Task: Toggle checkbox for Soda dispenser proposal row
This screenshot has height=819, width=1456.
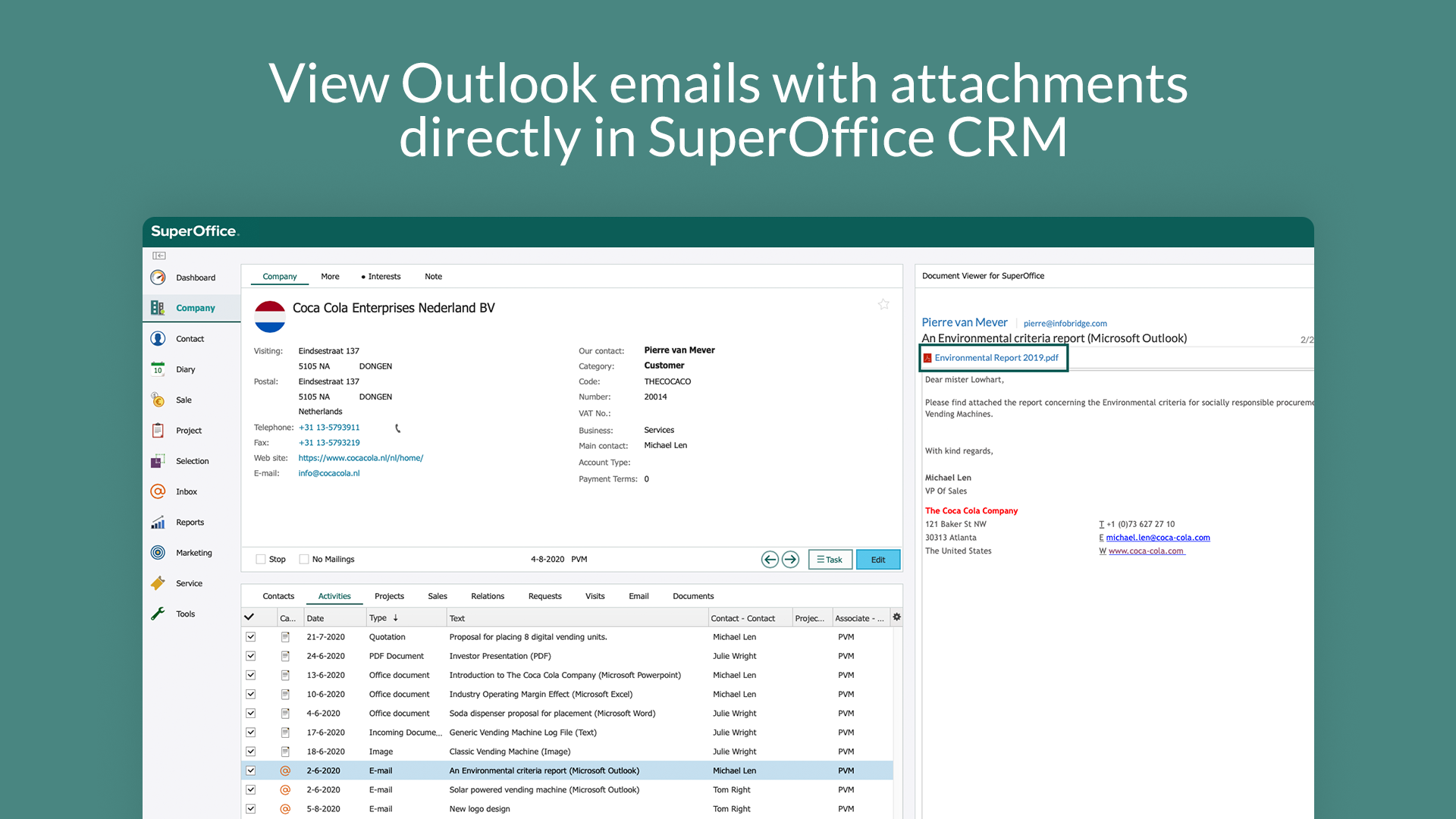Action: (251, 714)
